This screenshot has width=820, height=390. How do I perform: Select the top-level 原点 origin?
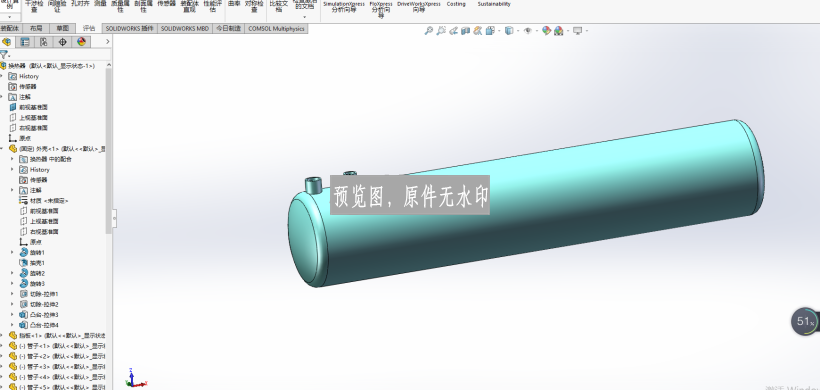20,138
